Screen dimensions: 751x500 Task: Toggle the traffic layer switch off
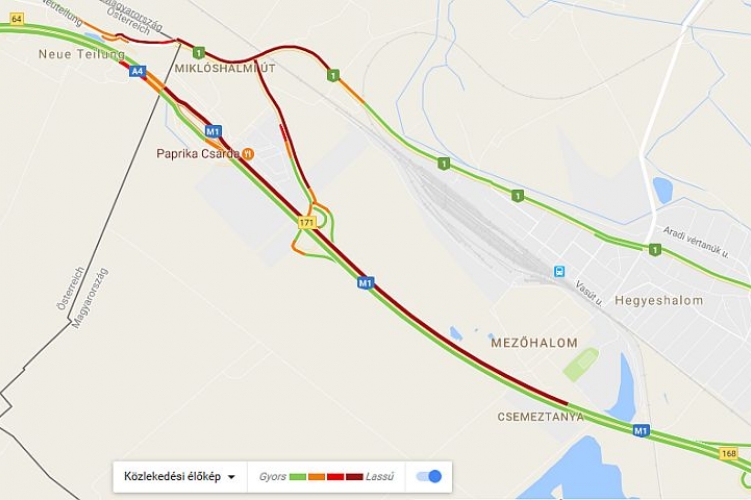click(x=429, y=477)
